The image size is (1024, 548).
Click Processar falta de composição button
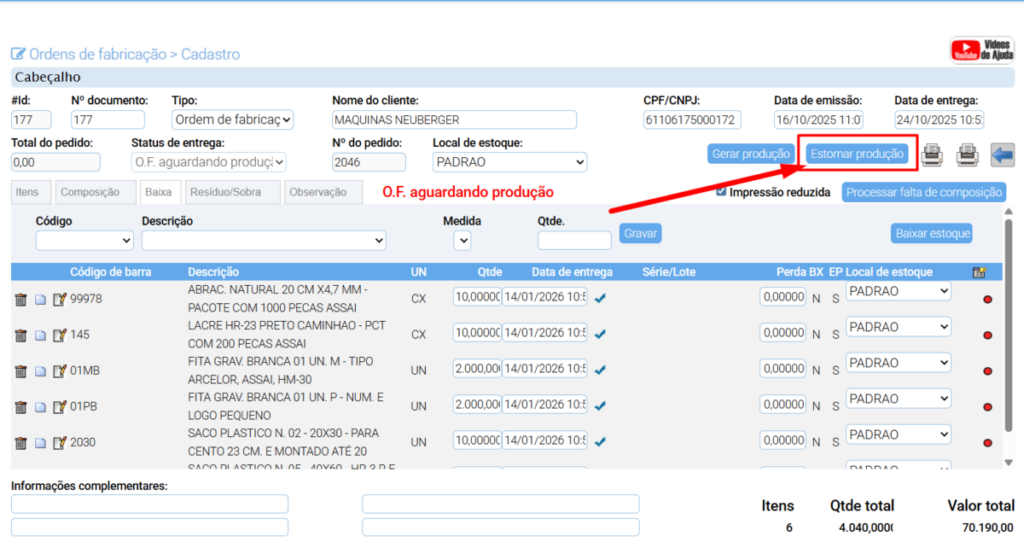click(924, 192)
